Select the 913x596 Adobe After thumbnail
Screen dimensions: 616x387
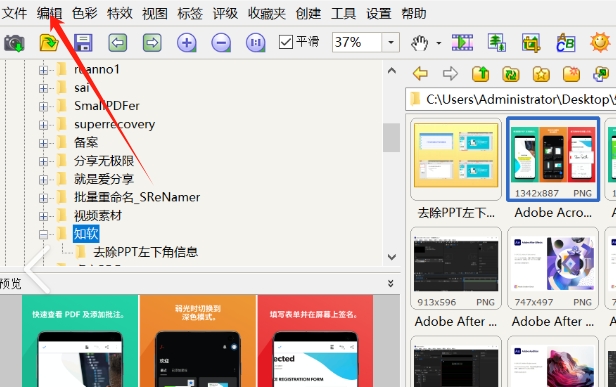point(456,268)
